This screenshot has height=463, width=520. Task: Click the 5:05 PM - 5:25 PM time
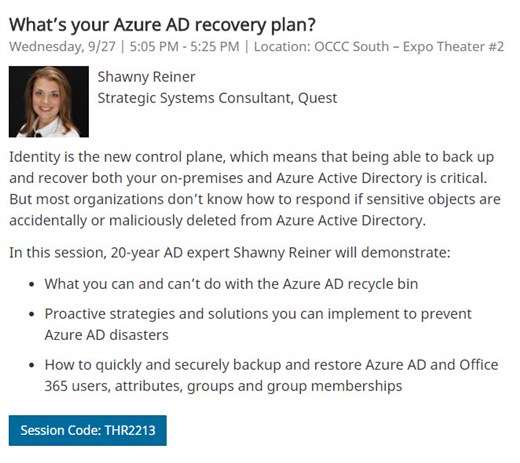[x=184, y=47]
